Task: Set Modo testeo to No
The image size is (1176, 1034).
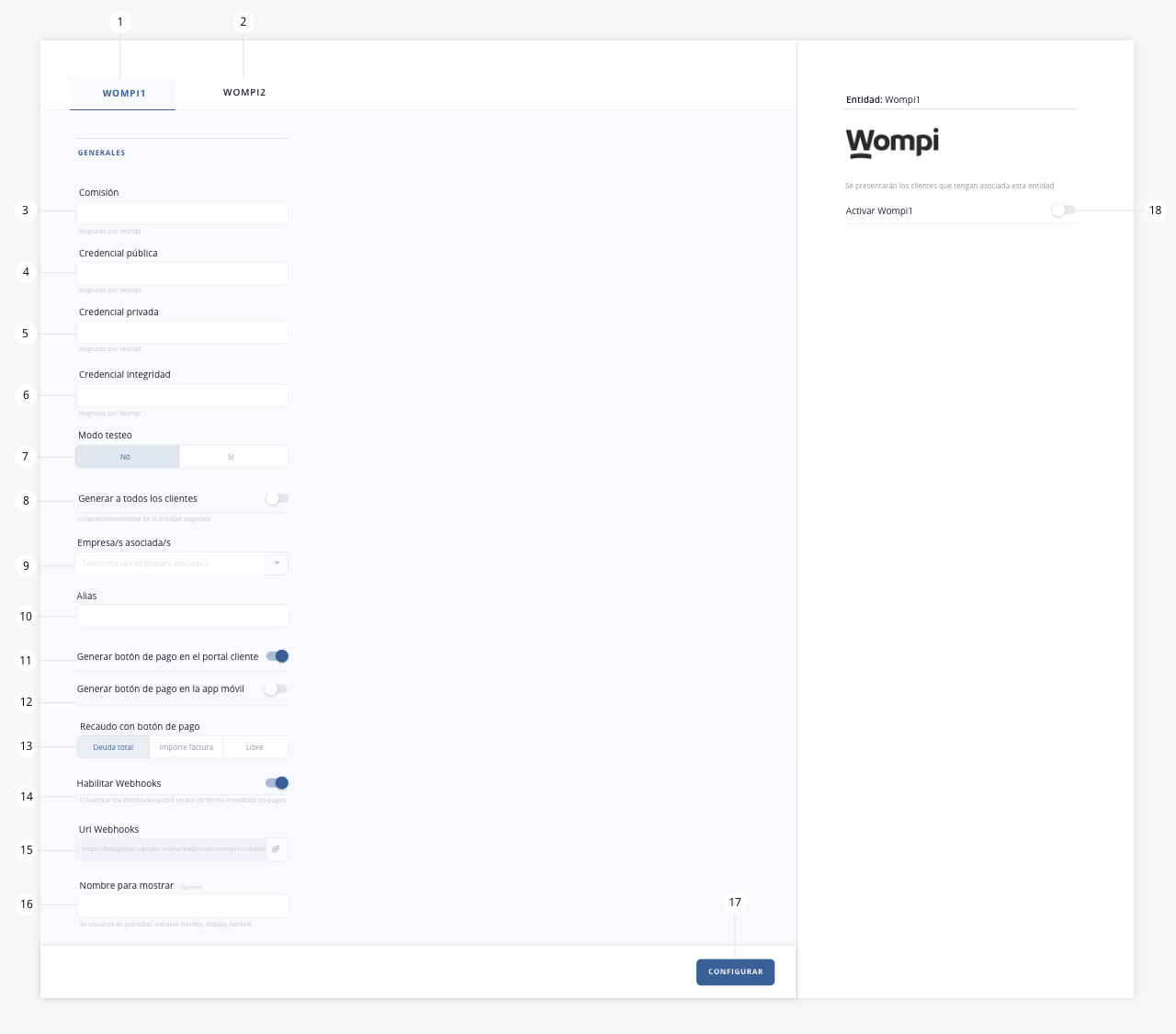Action: point(127,457)
